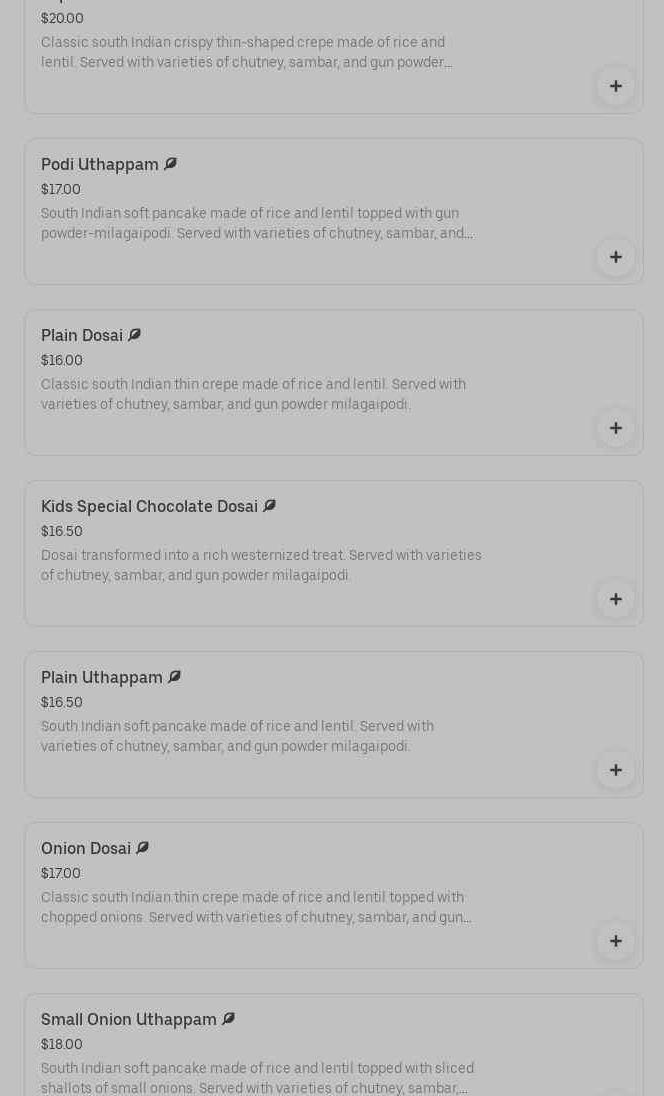
Task: Add Onion Dosai using plus icon
Action: tap(615, 941)
